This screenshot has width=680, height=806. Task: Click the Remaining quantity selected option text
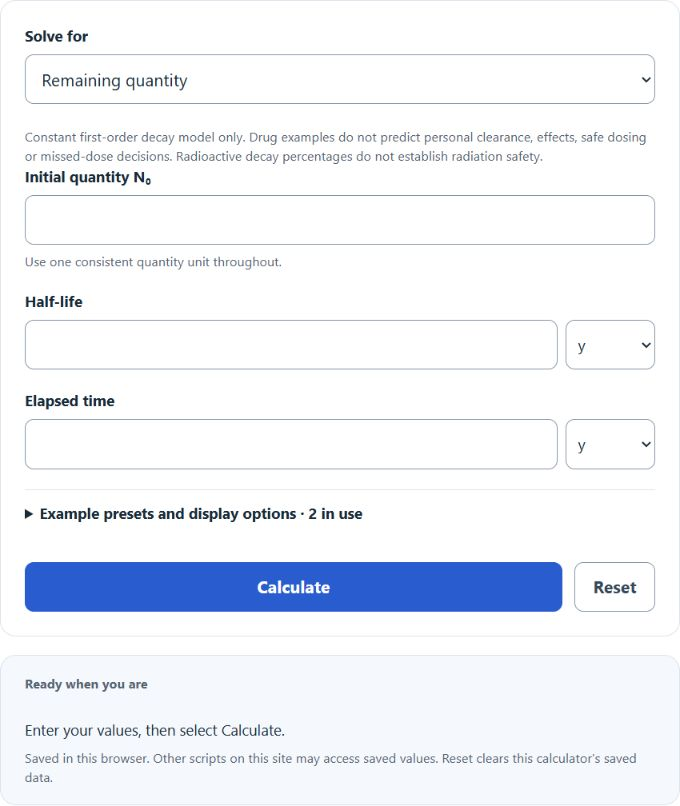pyautogui.click(x=115, y=81)
